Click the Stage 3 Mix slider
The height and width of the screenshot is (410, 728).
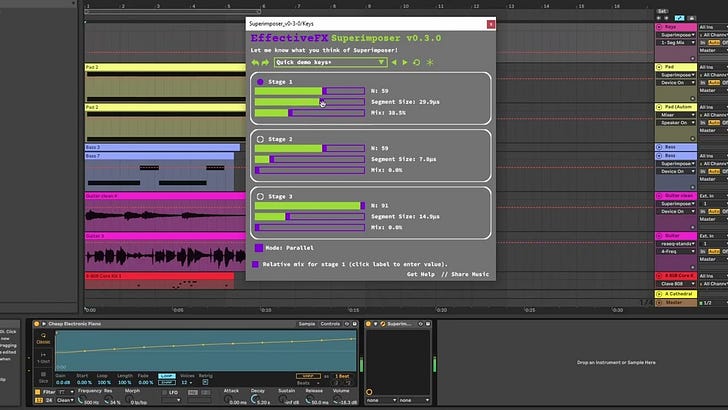[310, 228]
